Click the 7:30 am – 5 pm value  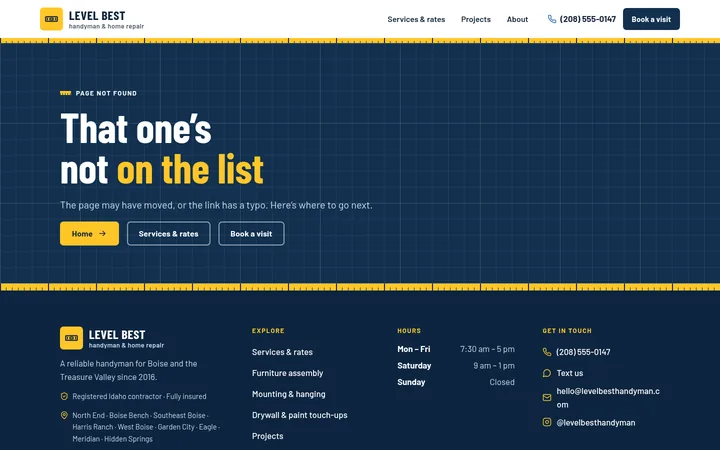tap(487, 349)
